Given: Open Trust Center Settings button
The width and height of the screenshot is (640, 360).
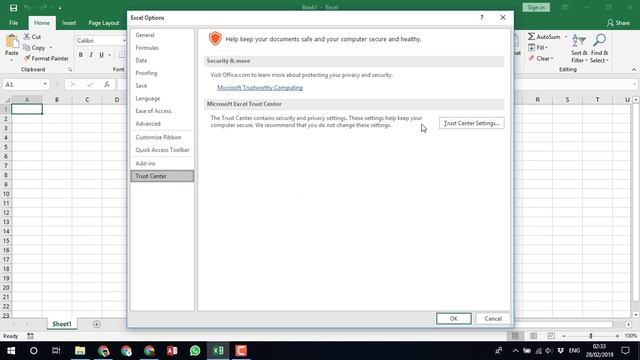Looking at the screenshot, I should 471,123.
